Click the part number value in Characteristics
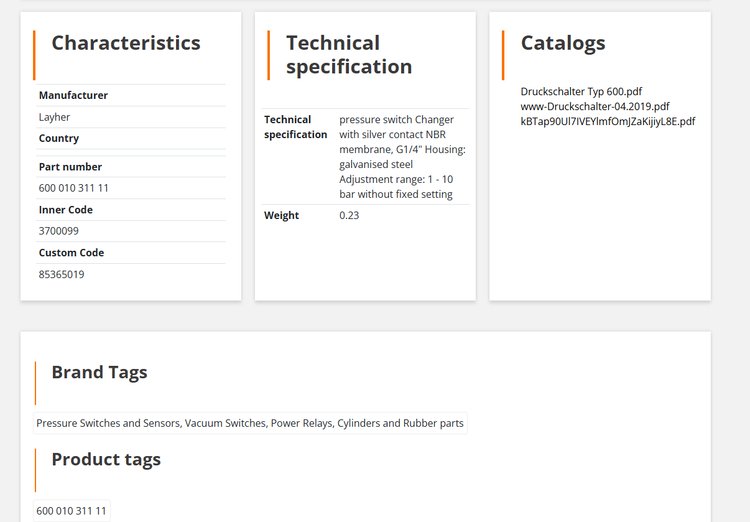The width and height of the screenshot is (750, 522). pyautogui.click(x=74, y=188)
